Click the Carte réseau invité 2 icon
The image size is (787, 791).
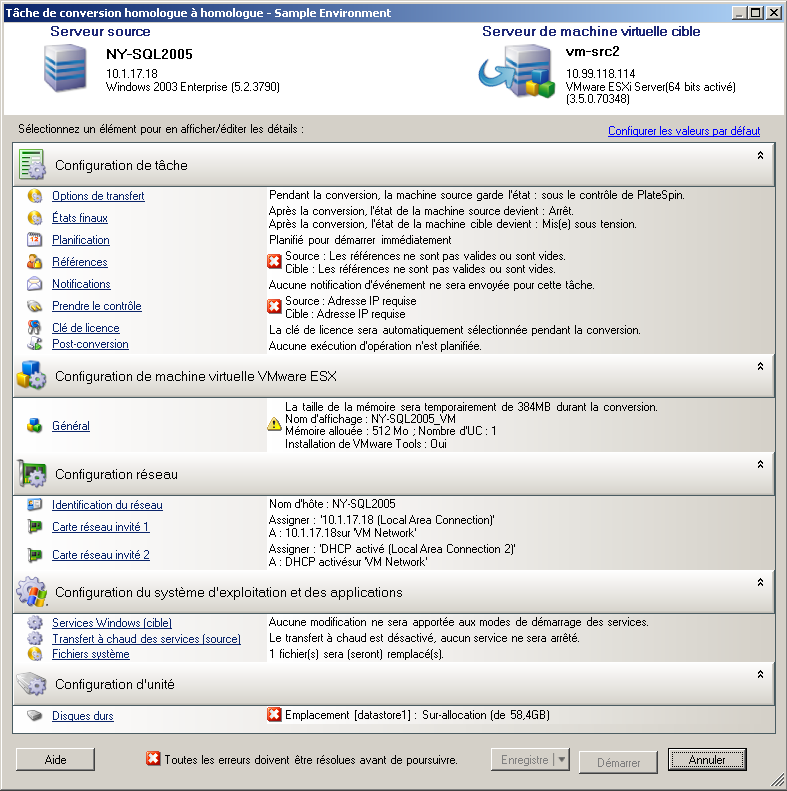(x=34, y=555)
